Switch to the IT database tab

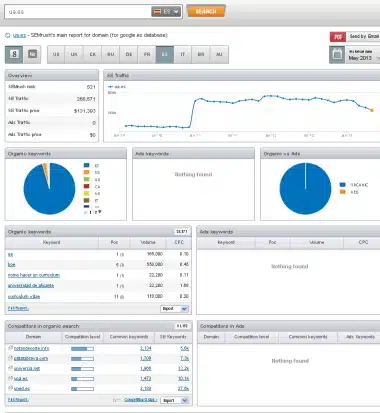(x=183, y=54)
